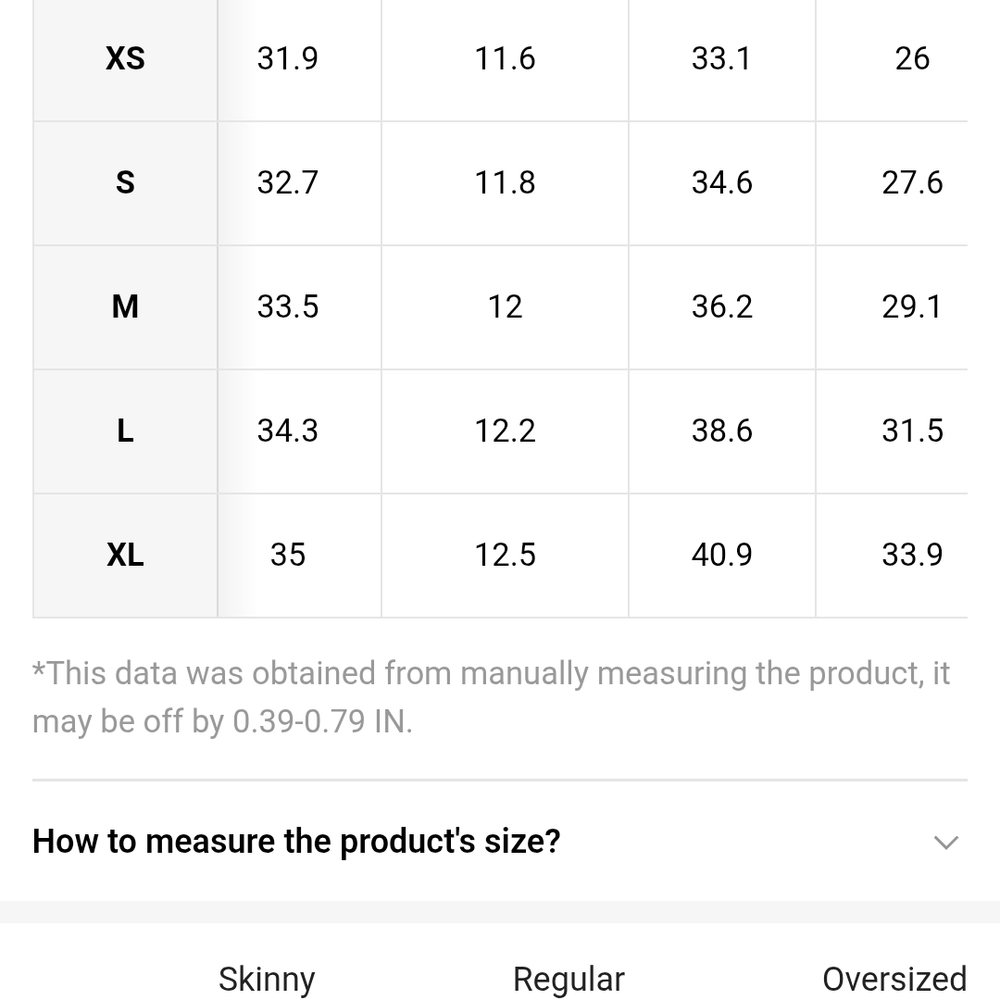Viewport: 1000px width, 1000px height.
Task: Click the manual measurement disclaimer text
Action: 491,698
